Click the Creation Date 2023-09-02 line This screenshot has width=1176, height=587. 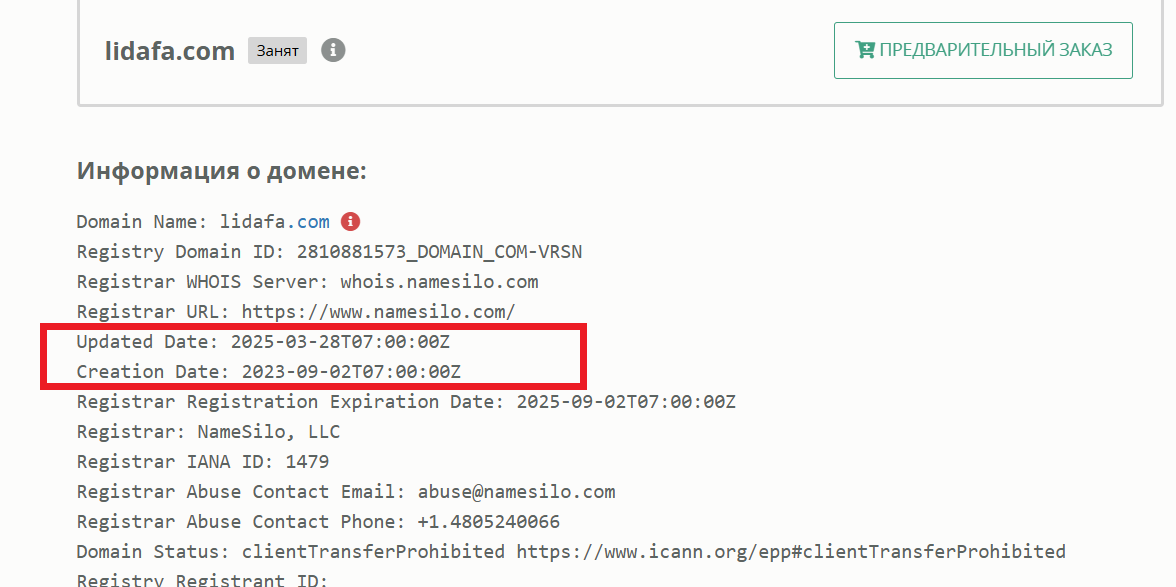268,372
